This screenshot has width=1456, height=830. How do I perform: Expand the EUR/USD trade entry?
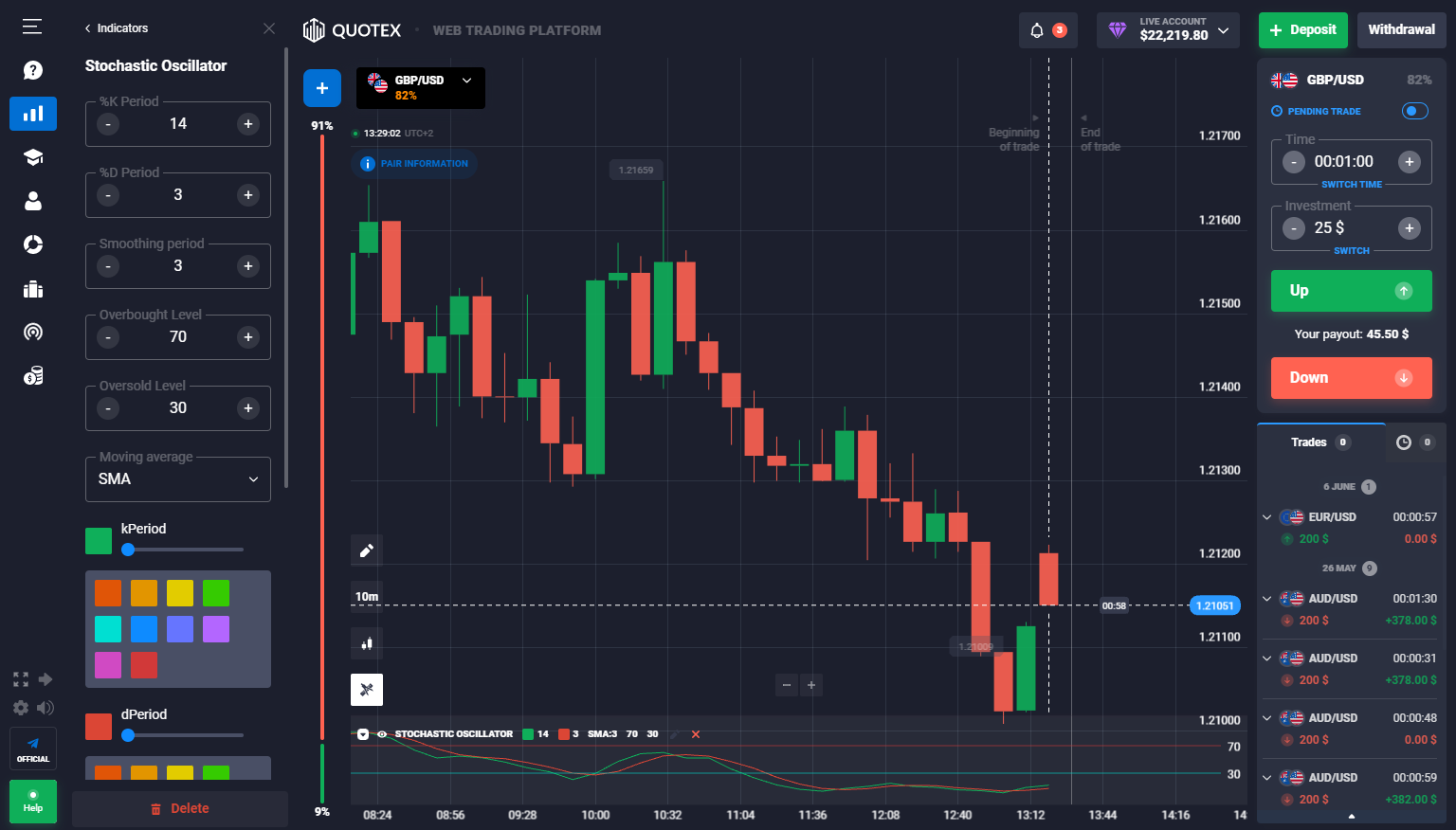tap(1266, 517)
